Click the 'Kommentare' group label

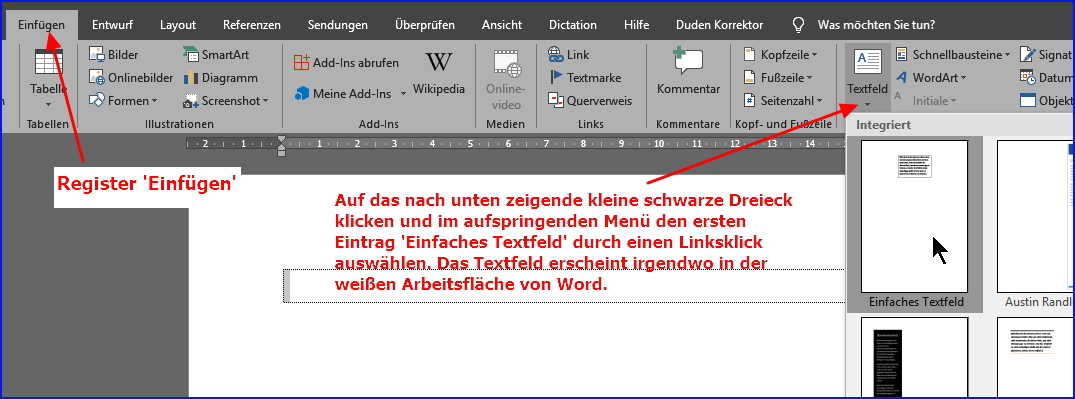pos(688,124)
